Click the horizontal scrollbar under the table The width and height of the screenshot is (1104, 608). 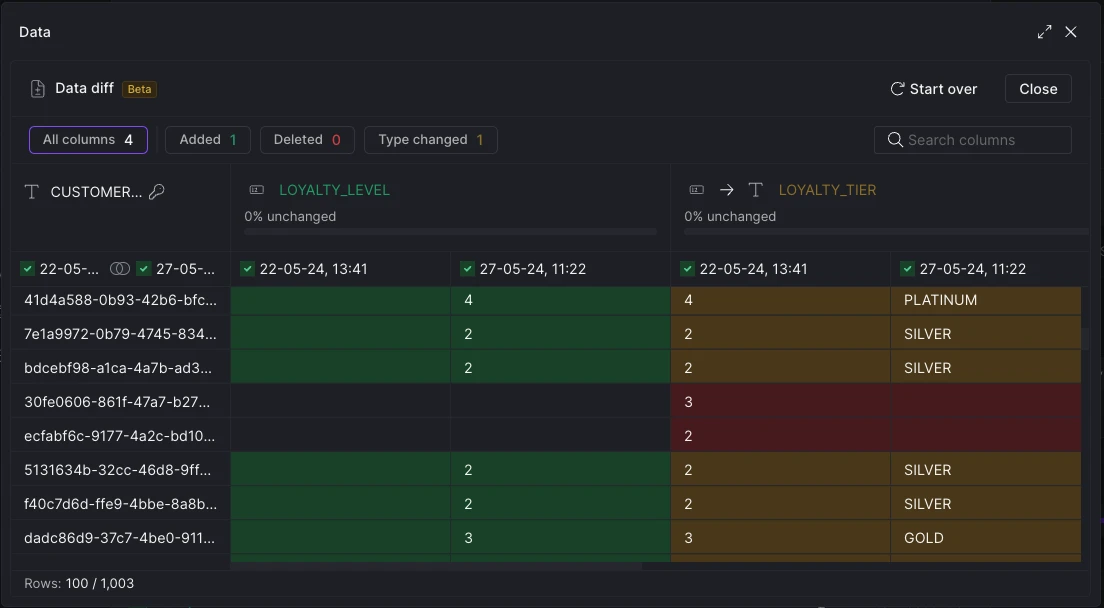click(437, 566)
